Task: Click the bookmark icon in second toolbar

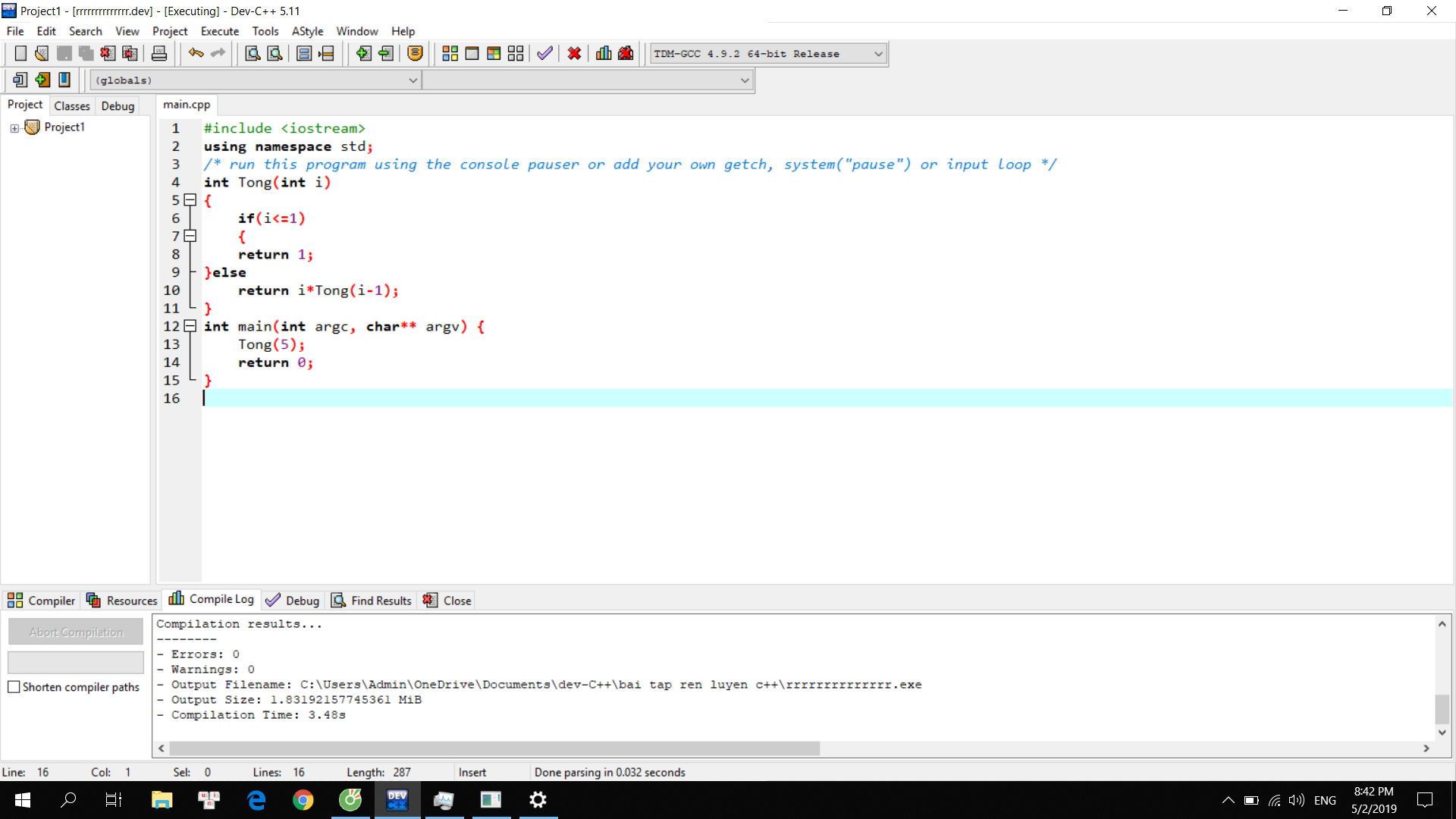Action: pyautogui.click(x=64, y=80)
